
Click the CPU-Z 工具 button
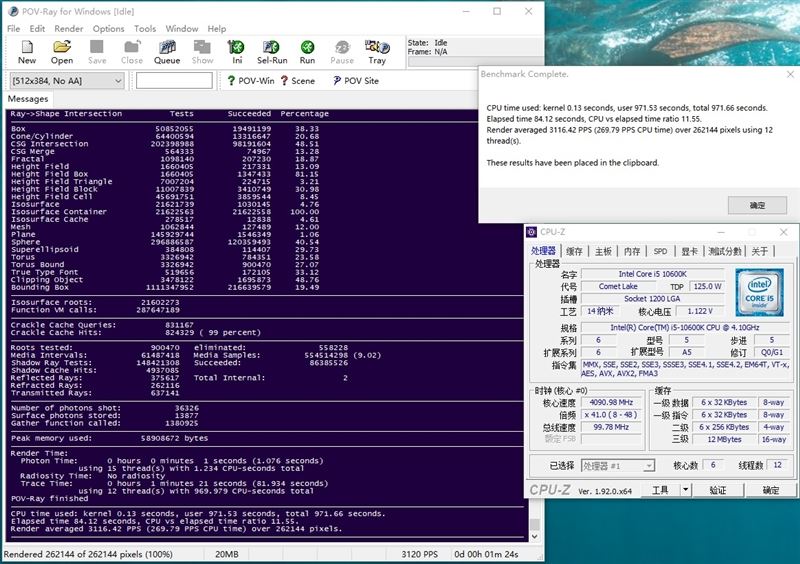point(660,490)
